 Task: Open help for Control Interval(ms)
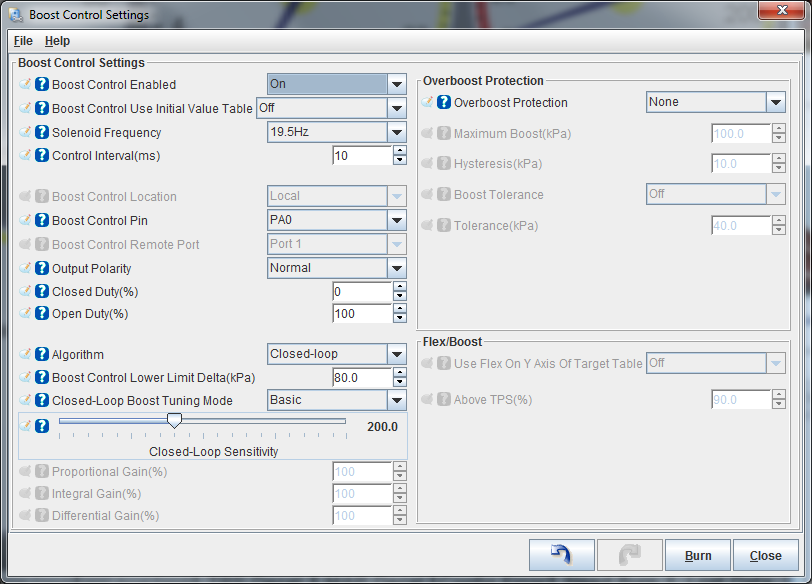click(x=42, y=155)
